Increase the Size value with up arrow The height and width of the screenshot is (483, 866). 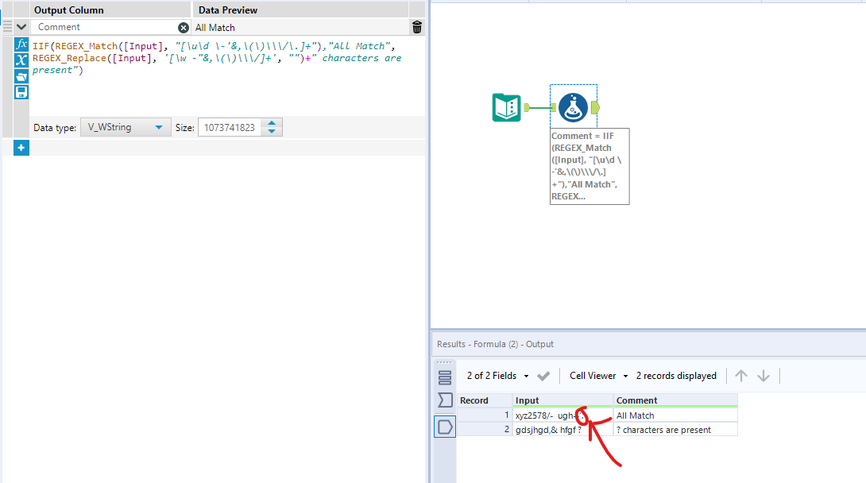click(x=272, y=123)
